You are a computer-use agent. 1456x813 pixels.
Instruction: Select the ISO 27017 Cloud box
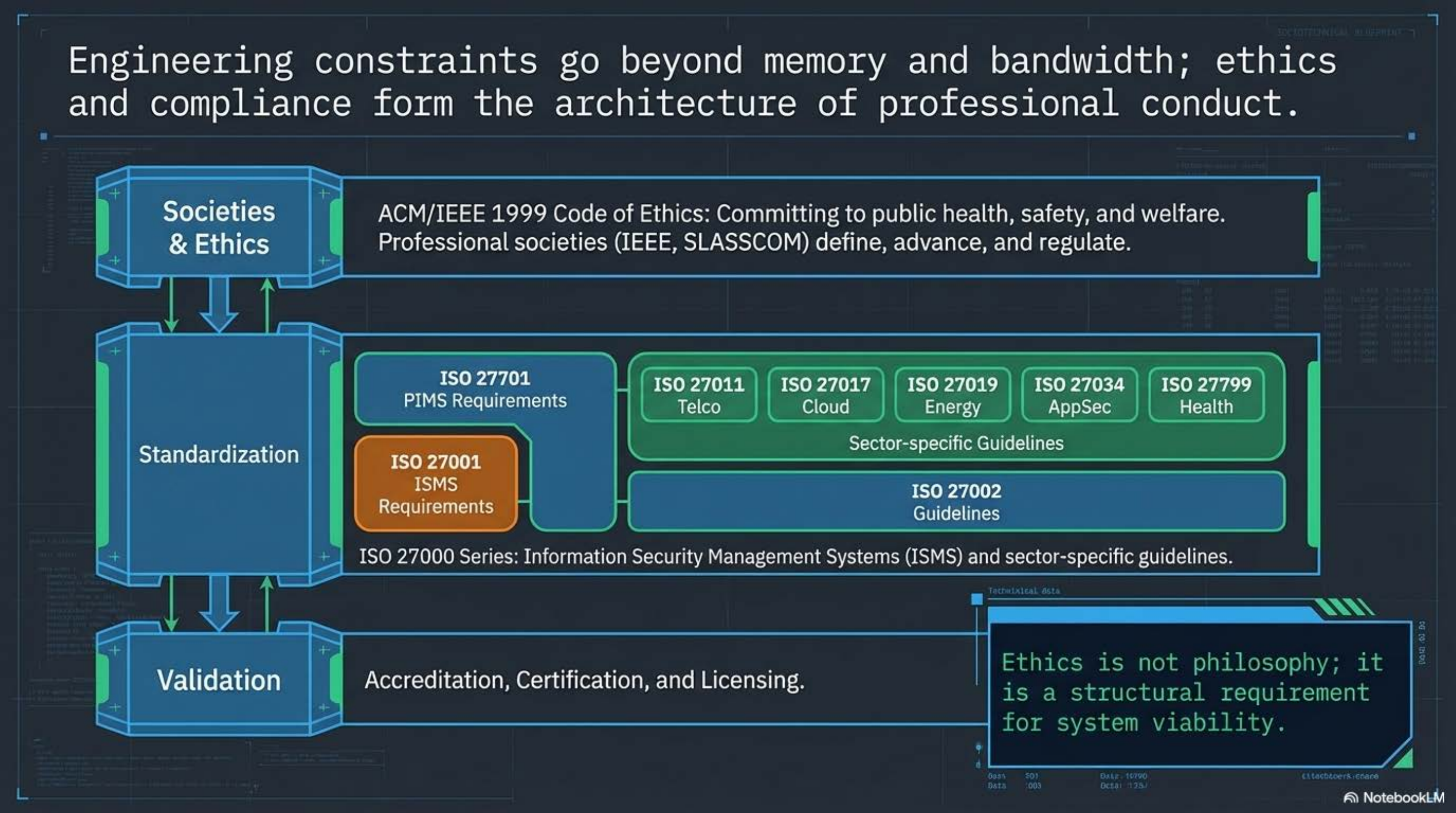pos(825,395)
